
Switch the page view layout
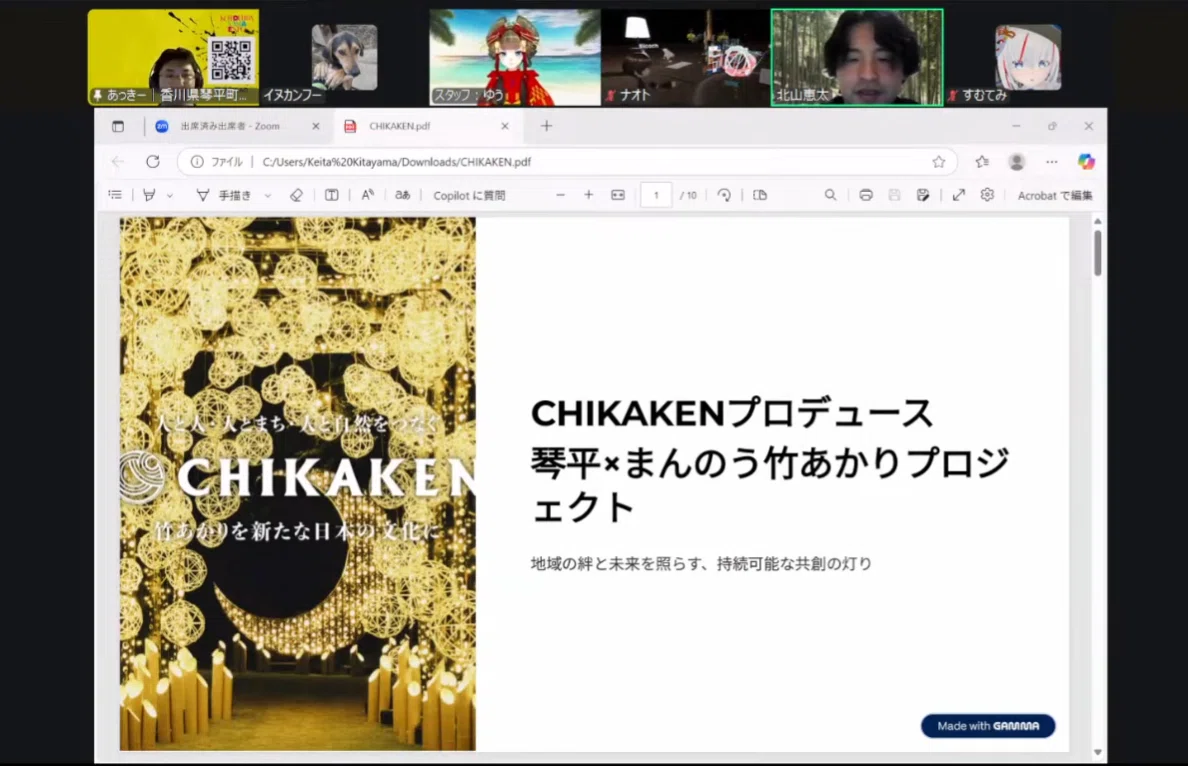(x=760, y=195)
